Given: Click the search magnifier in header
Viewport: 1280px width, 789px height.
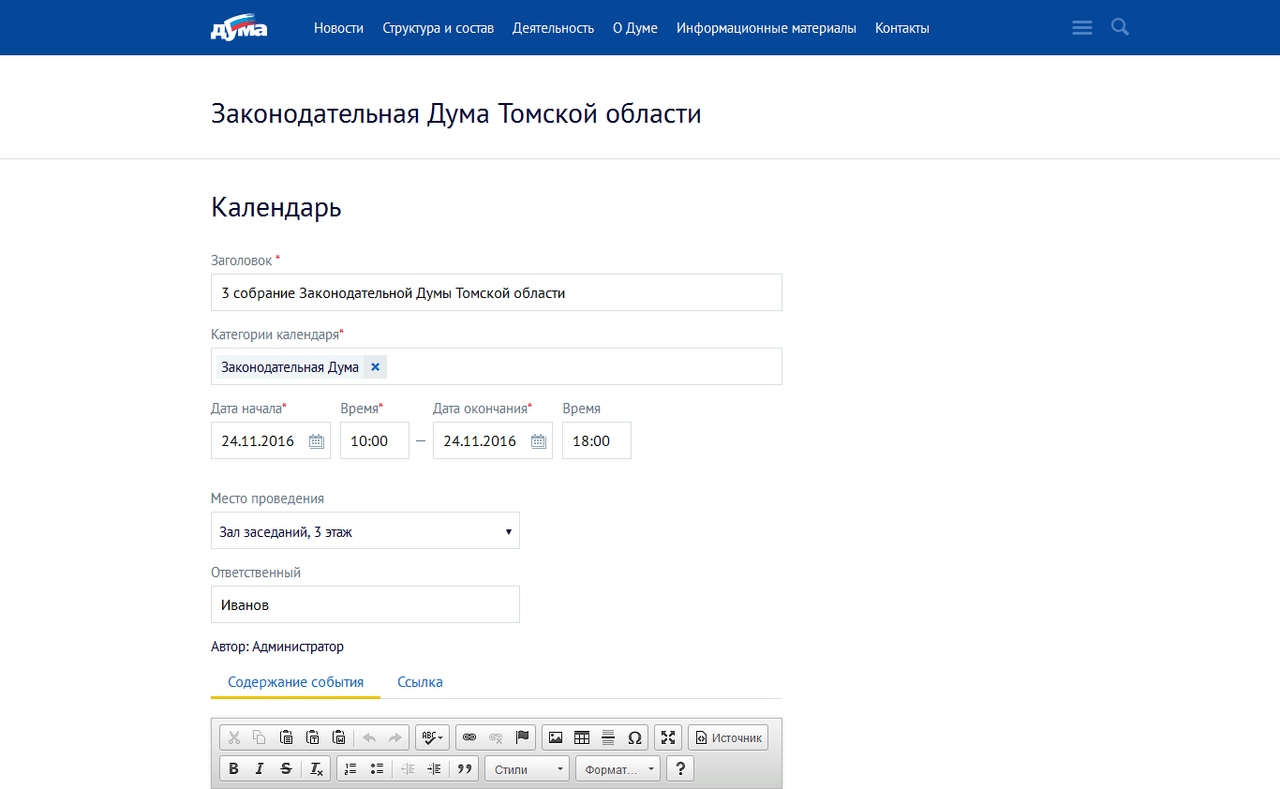Looking at the screenshot, I should point(1120,27).
